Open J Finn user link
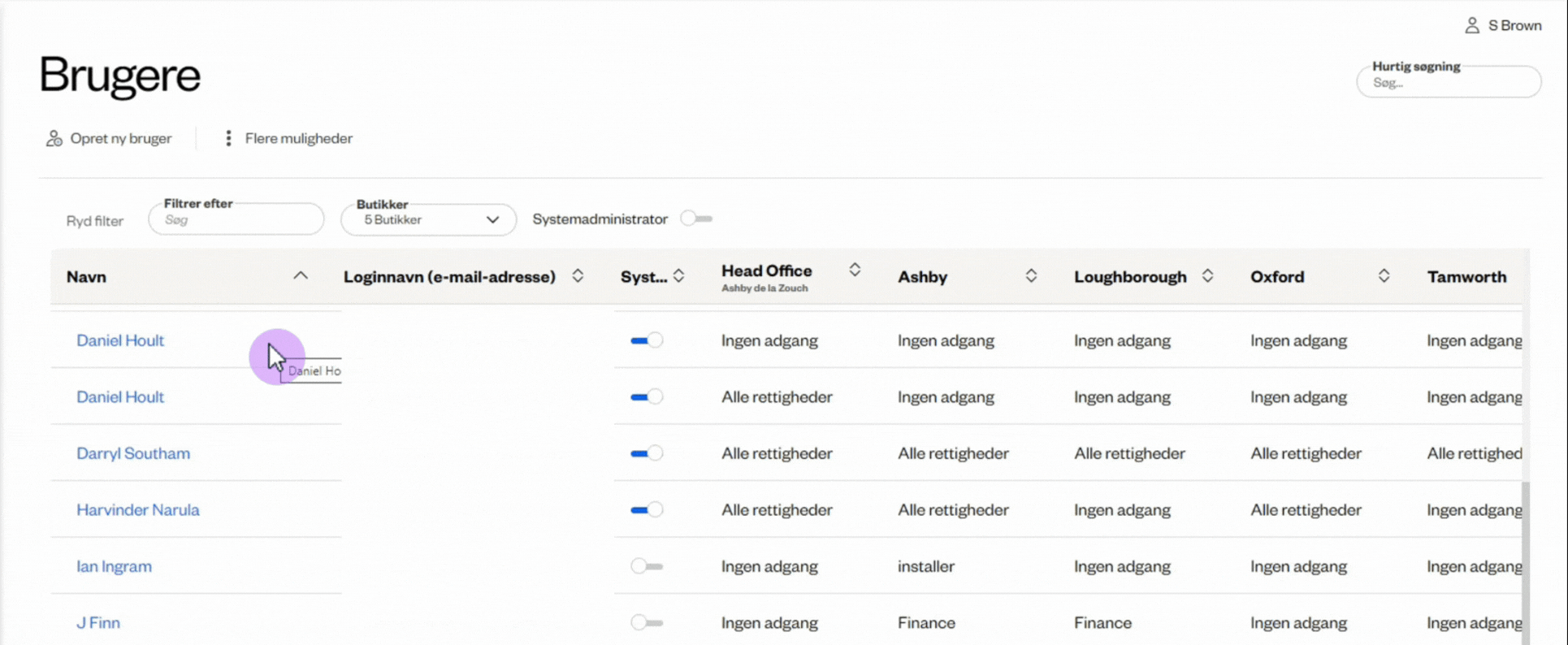Image resolution: width=1568 pixels, height=645 pixels. pos(98,622)
